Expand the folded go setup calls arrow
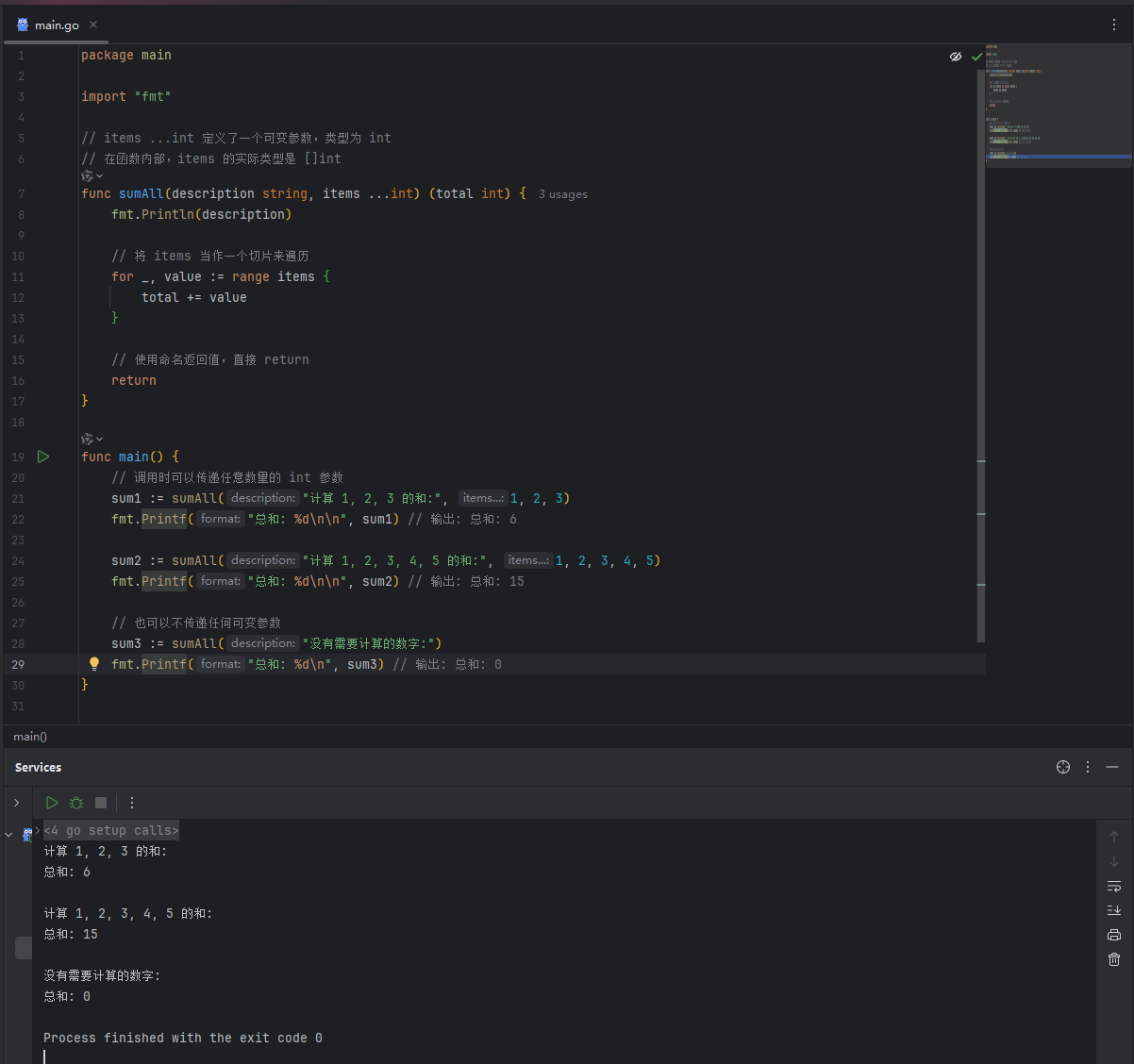 click(38, 831)
